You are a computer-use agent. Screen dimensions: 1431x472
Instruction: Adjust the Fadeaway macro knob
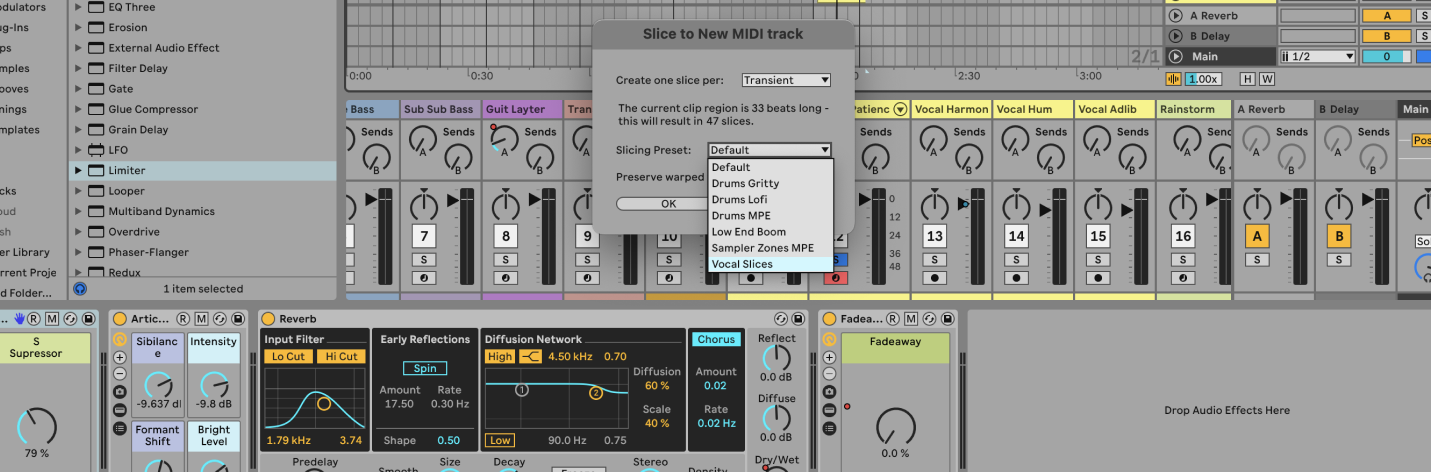(x=895, y=428)
